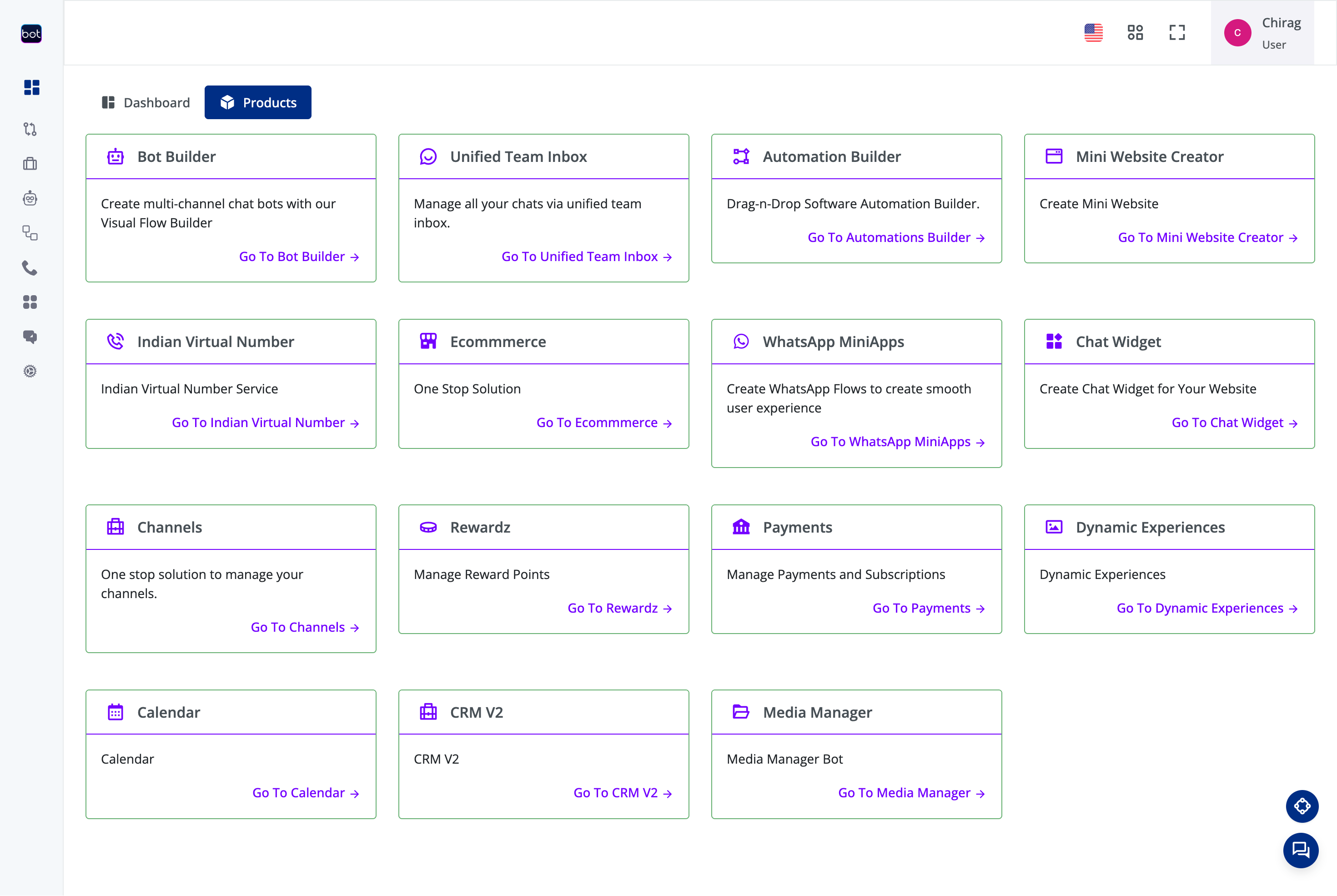
Task: Open the phone sidebar icon
Action: (x=30, y=267)
